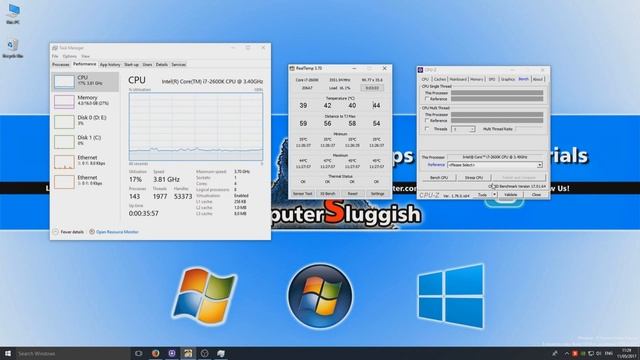Enable the Threads checkbox in CPU-Z
This screenshot has width=640, height=360.
point(427,129)
